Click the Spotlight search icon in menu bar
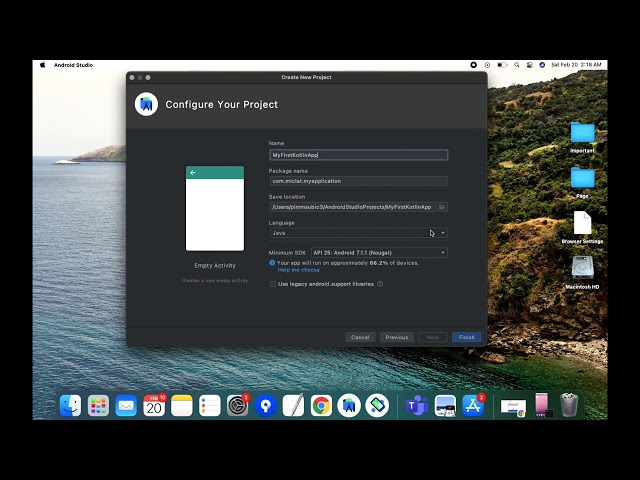Viewport: 640px width, 480px height. click(517, 65)
